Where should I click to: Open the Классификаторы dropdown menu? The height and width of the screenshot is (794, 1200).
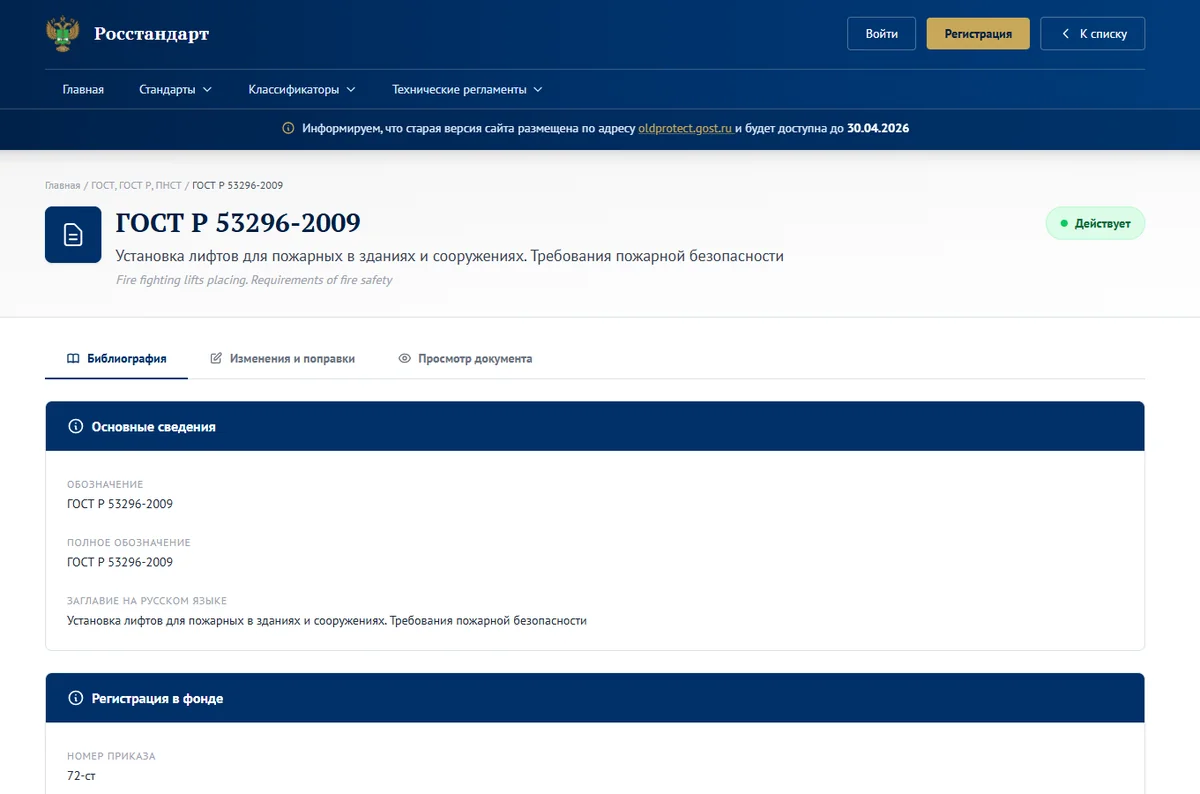(302, 89)
